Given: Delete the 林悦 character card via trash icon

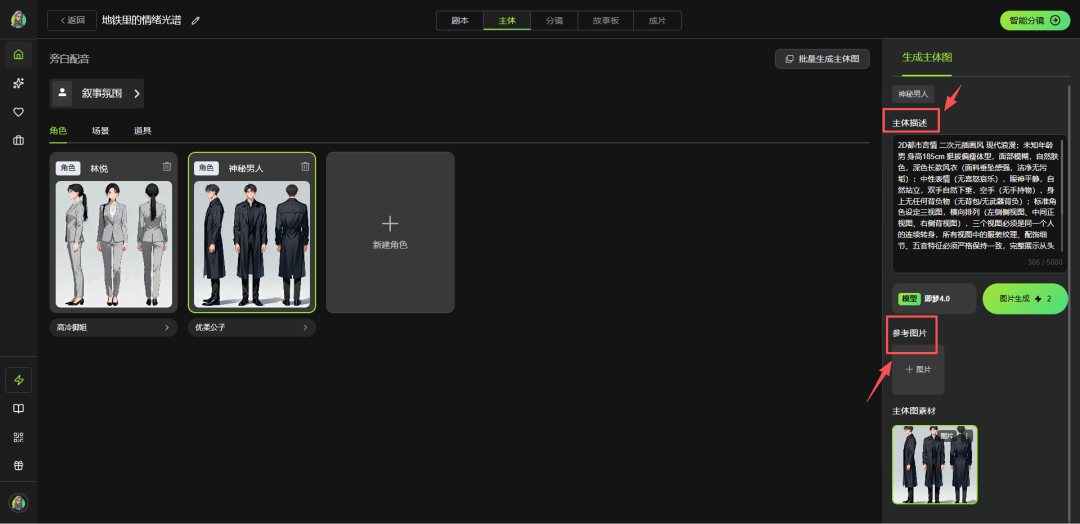Looking at the screenshot, I should pyautogui.click(x=167, y=167).
